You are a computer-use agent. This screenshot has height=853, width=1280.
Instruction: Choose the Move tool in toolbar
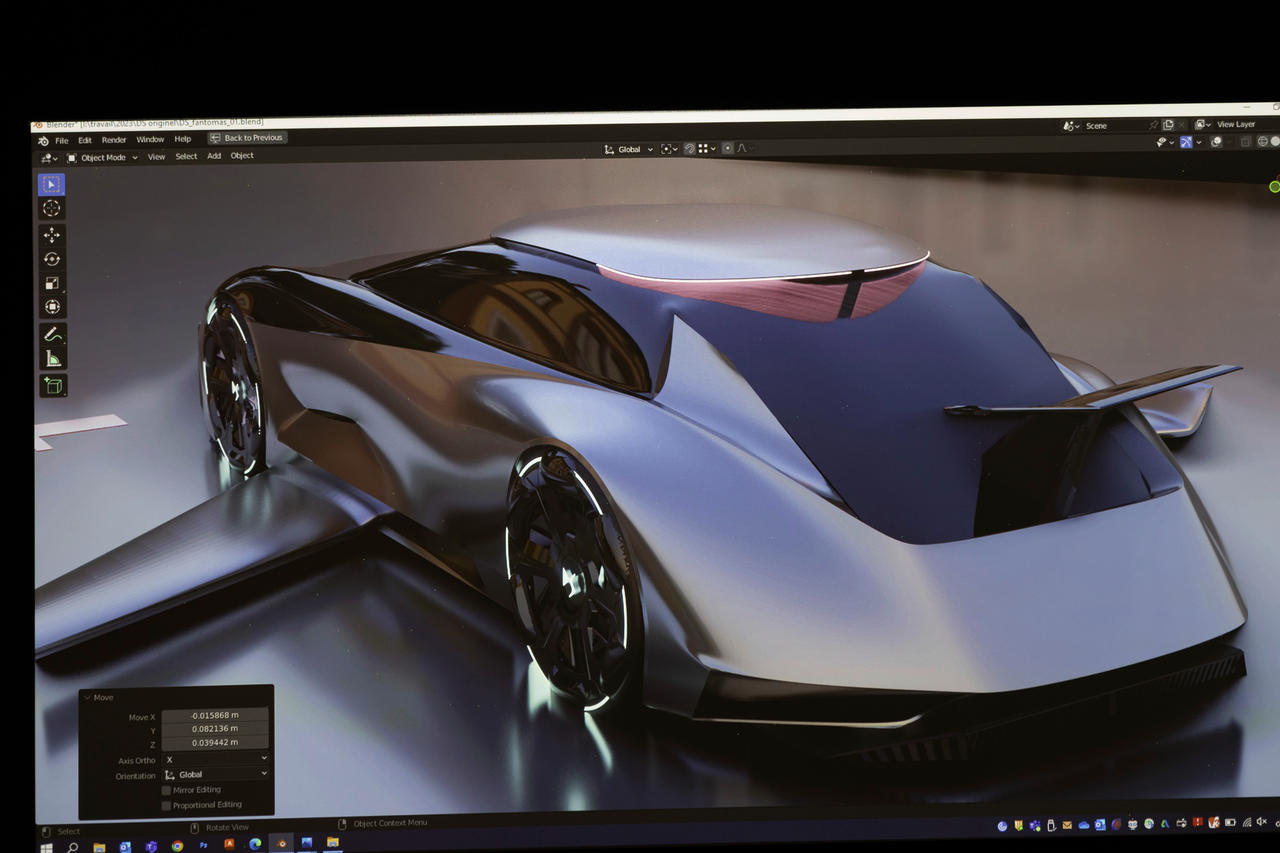point(52,235)
